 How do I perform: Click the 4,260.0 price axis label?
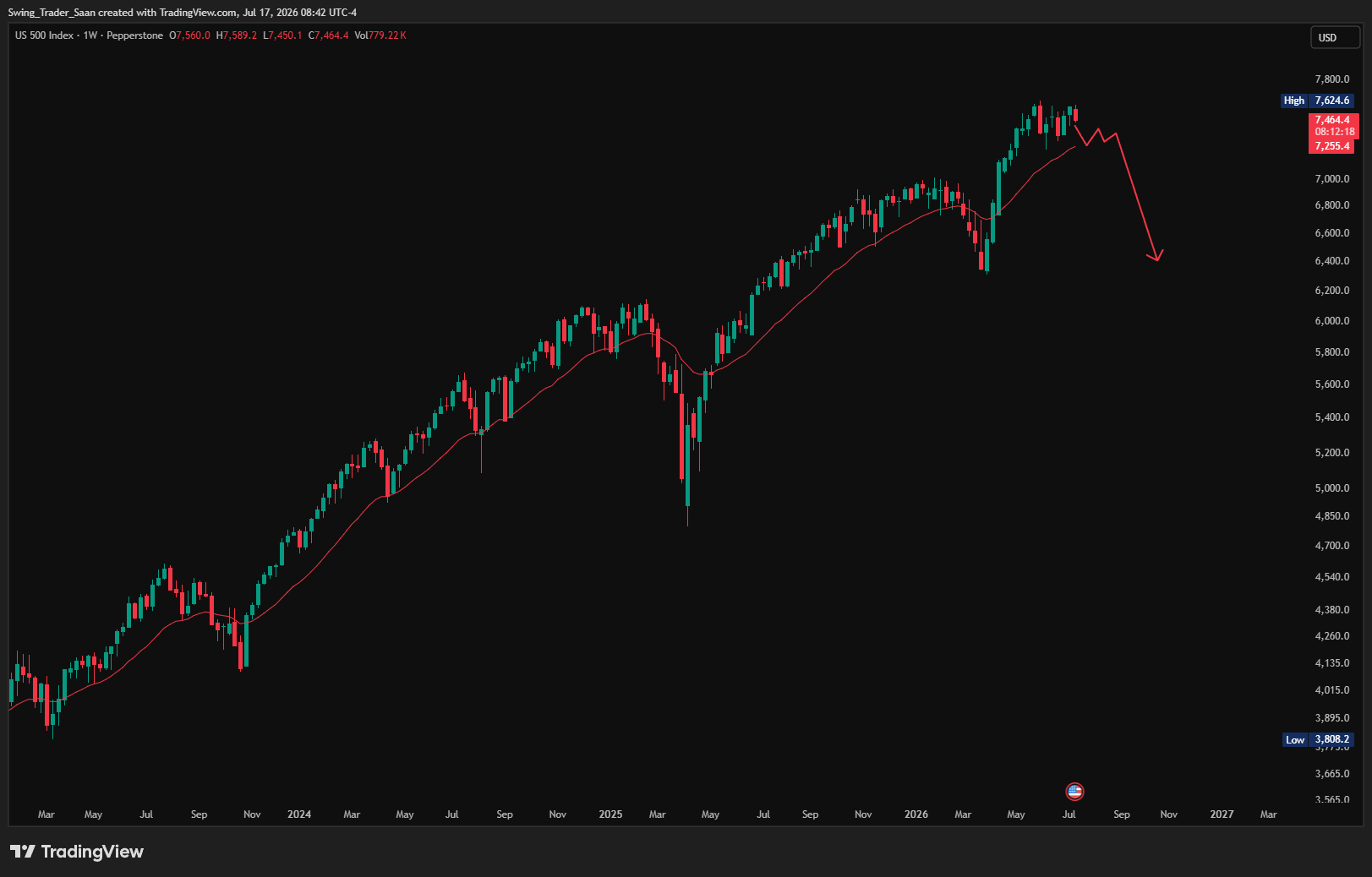coord(1332,636)
